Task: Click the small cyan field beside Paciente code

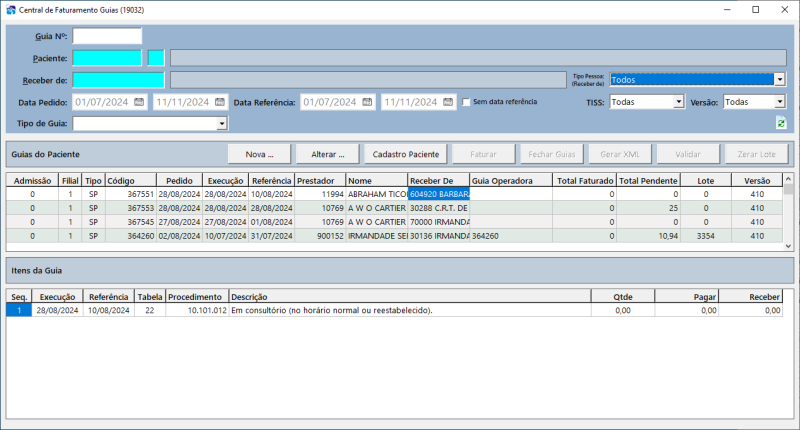Action: 156,58
